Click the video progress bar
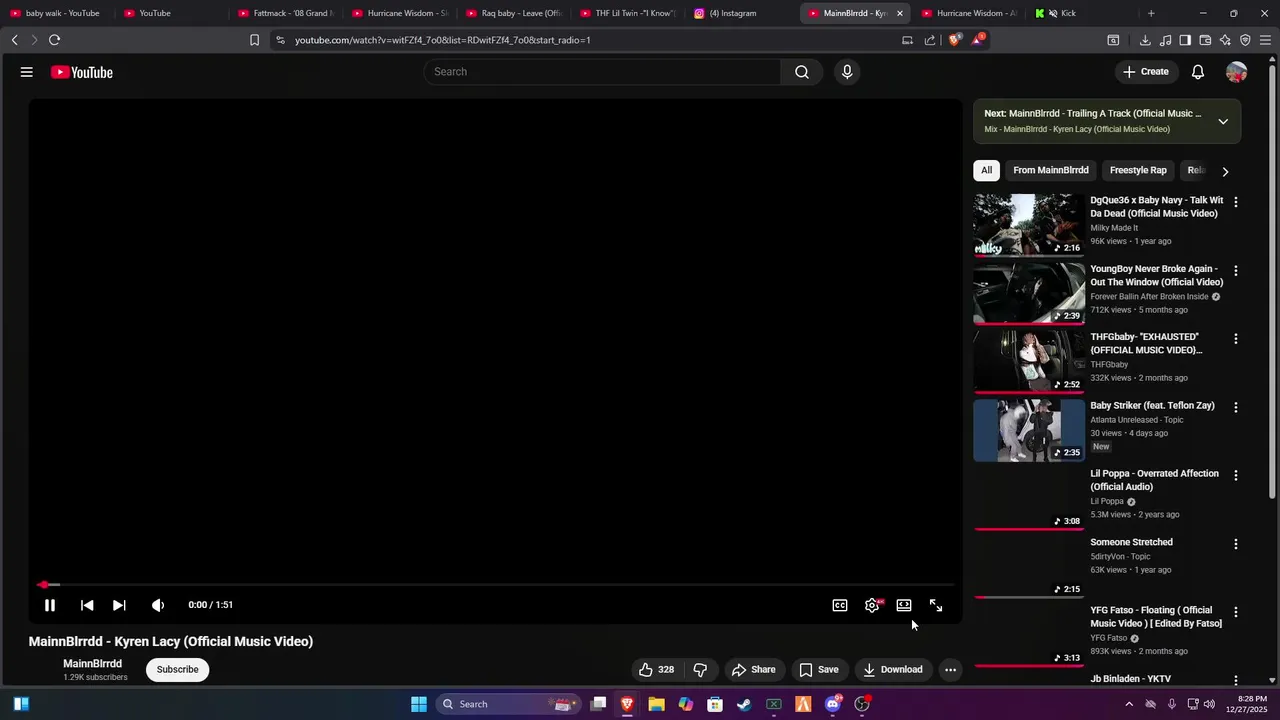 [x=495, y=585]
